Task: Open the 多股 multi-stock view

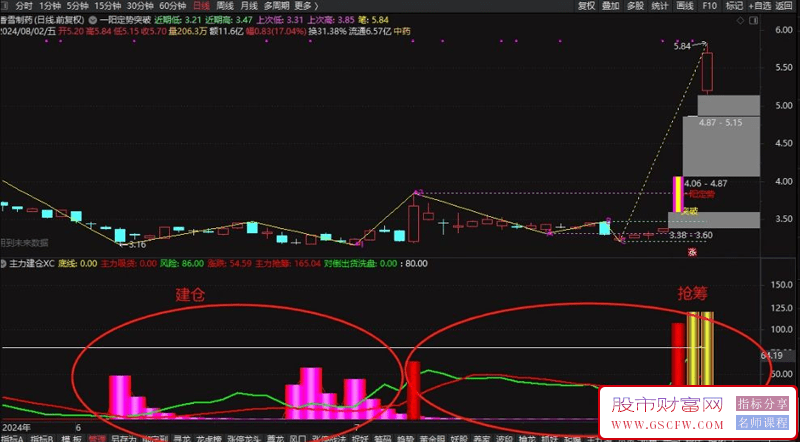Action: click(635, 6)
